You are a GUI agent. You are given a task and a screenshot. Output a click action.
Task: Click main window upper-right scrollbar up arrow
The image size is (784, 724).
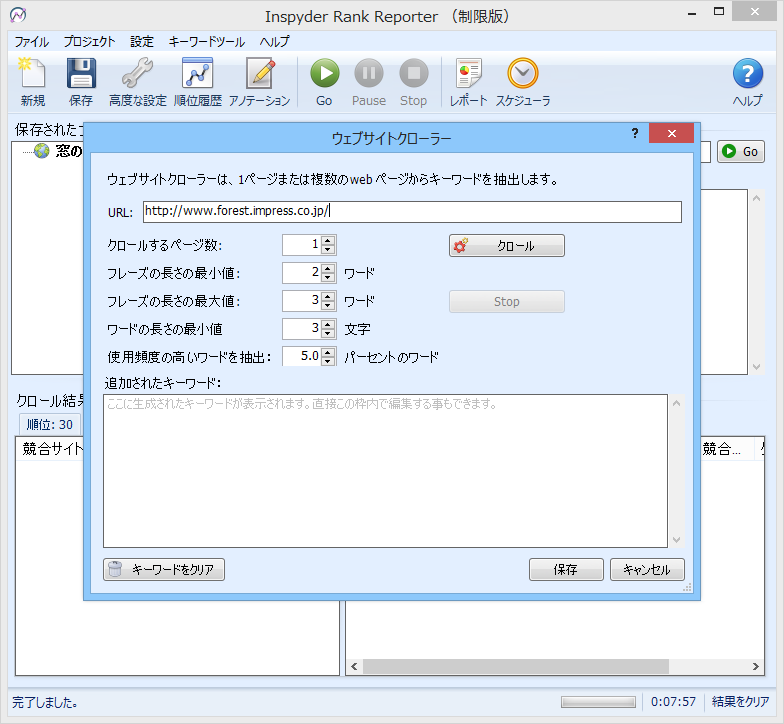(x=756, y=198)
